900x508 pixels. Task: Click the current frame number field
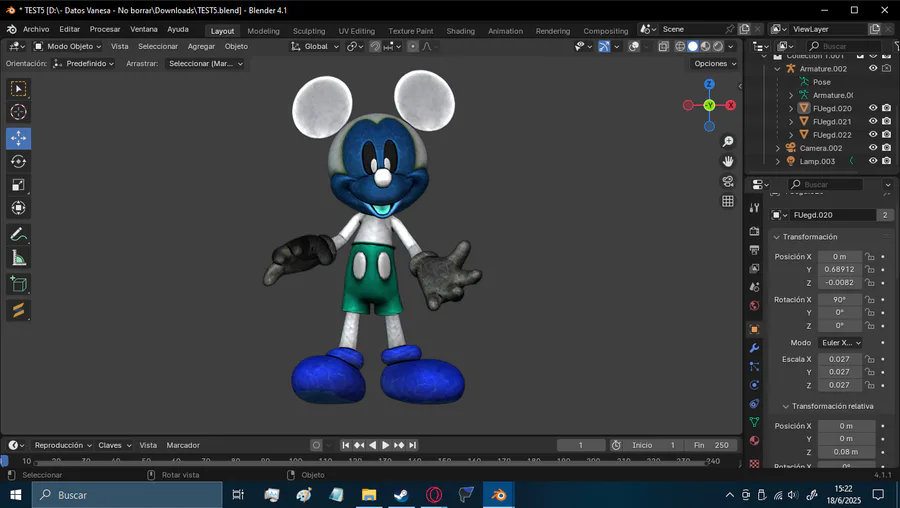click(x=581, y=445)
